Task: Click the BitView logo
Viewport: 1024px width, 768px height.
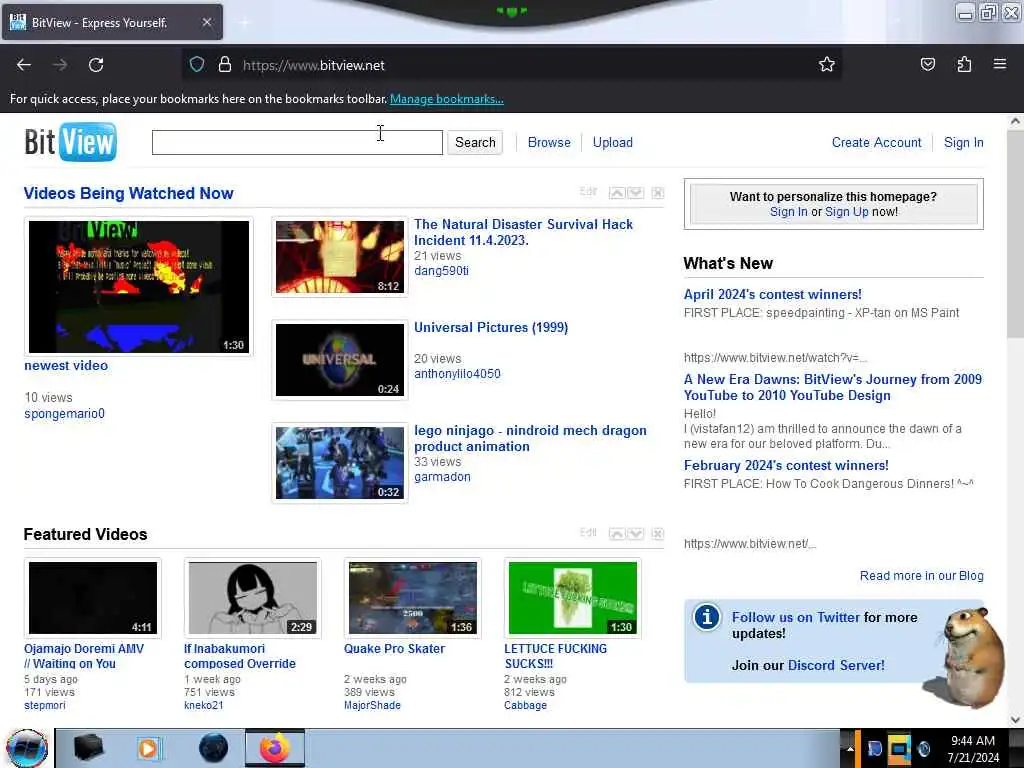Action: pyautogui.click(x=71, y=142)
